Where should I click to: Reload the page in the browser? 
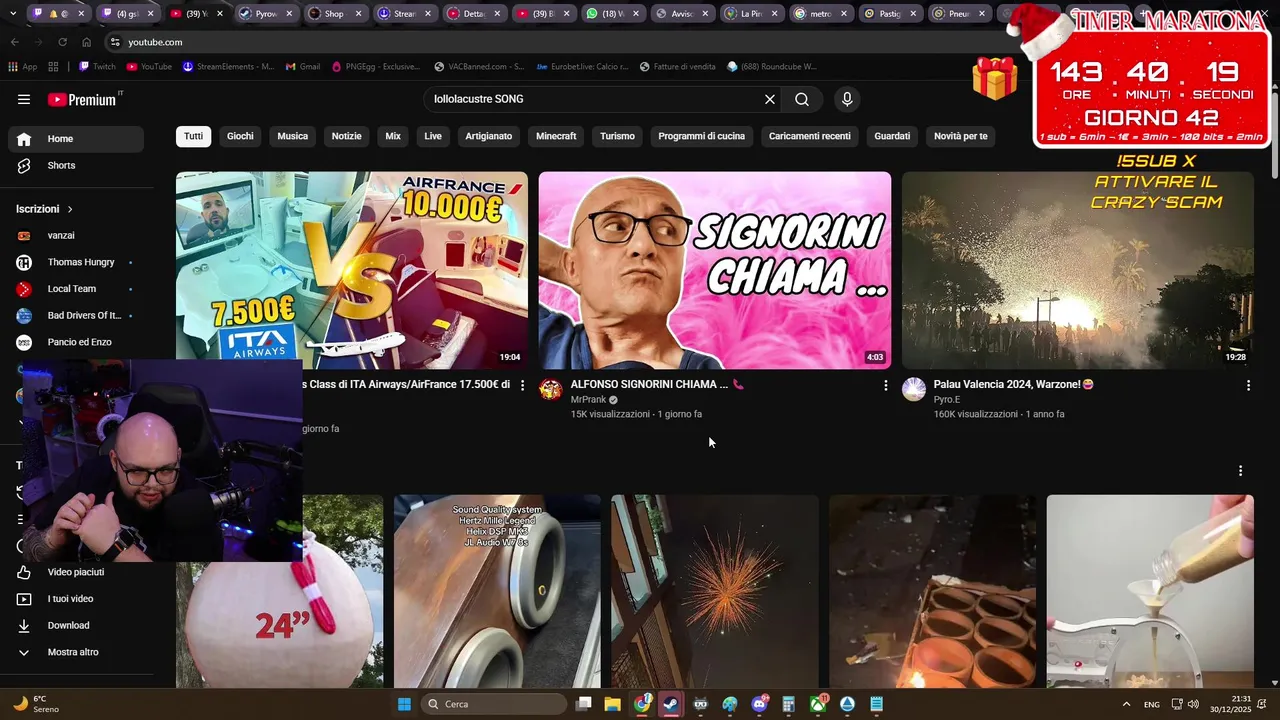click(62, 42)
